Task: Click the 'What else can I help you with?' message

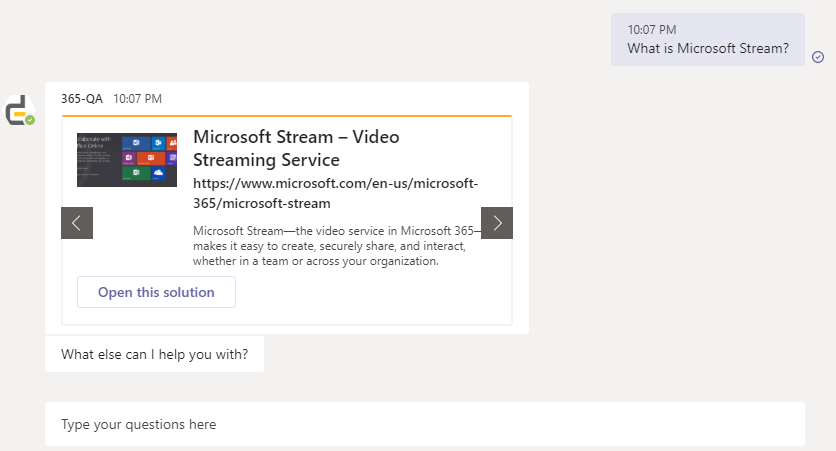Action: pos(155,354)
